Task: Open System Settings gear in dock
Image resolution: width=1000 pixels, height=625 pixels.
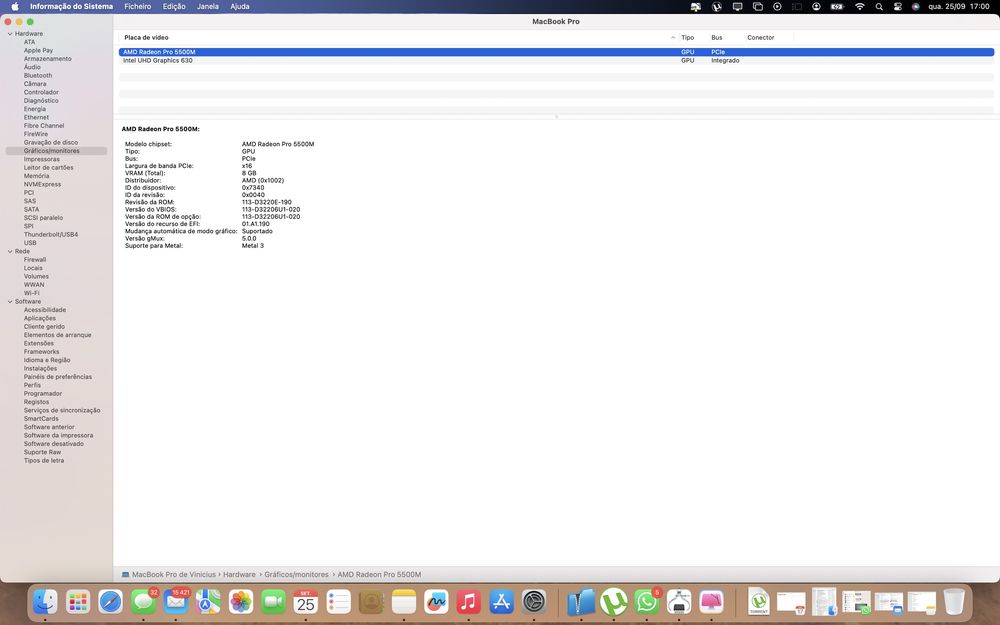Action: 534,601
